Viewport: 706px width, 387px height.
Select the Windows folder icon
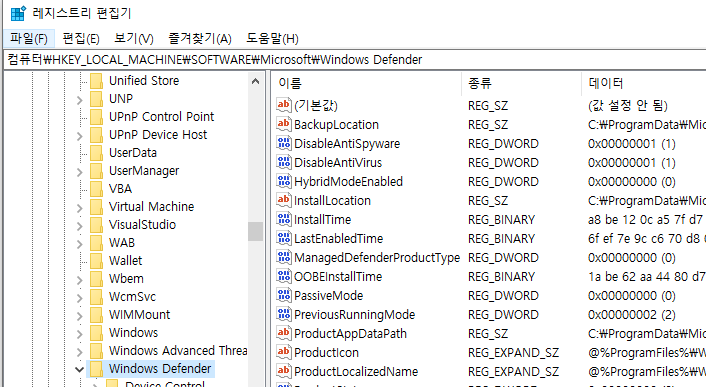96,333
